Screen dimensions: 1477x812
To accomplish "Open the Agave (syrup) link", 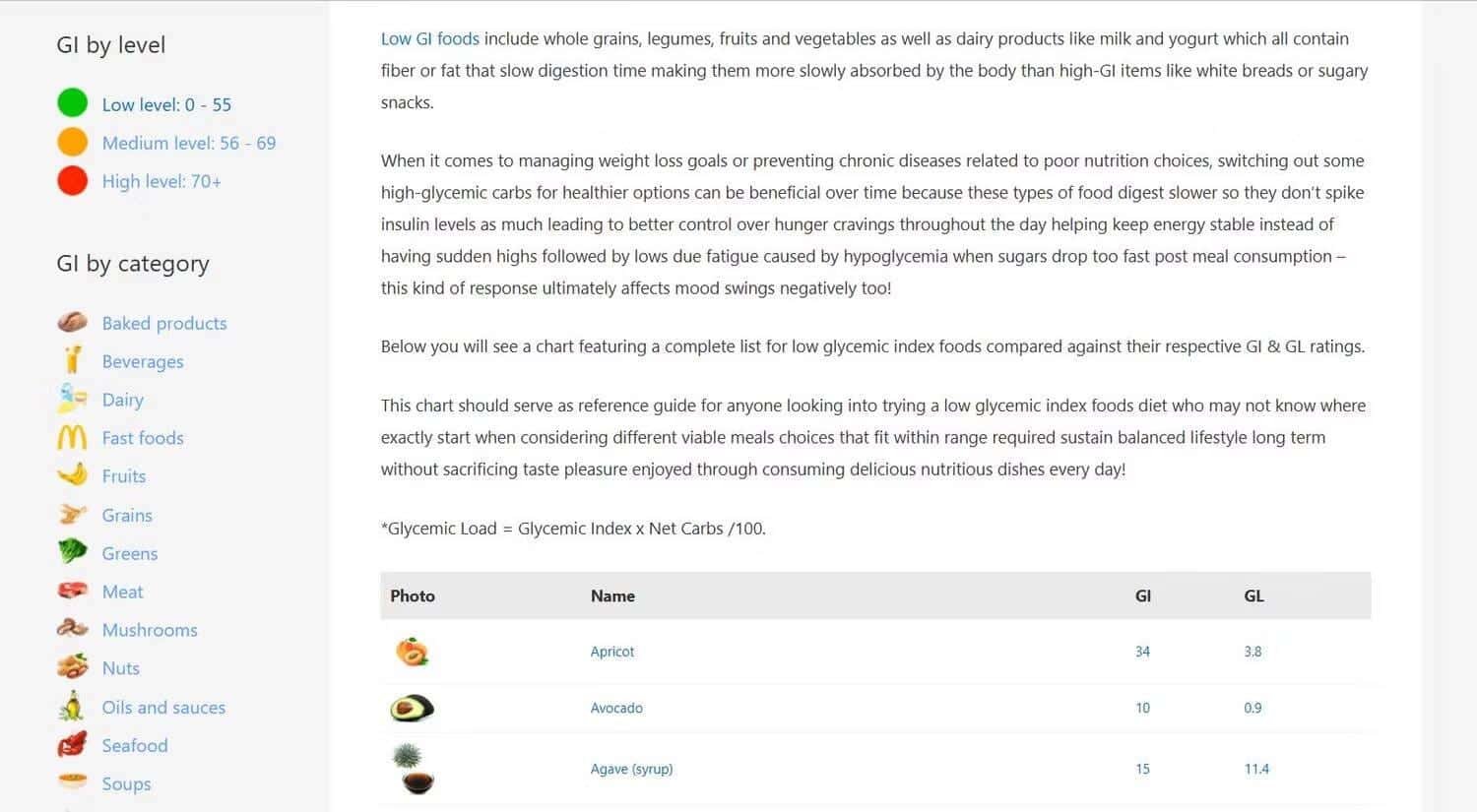I will 631,769.
